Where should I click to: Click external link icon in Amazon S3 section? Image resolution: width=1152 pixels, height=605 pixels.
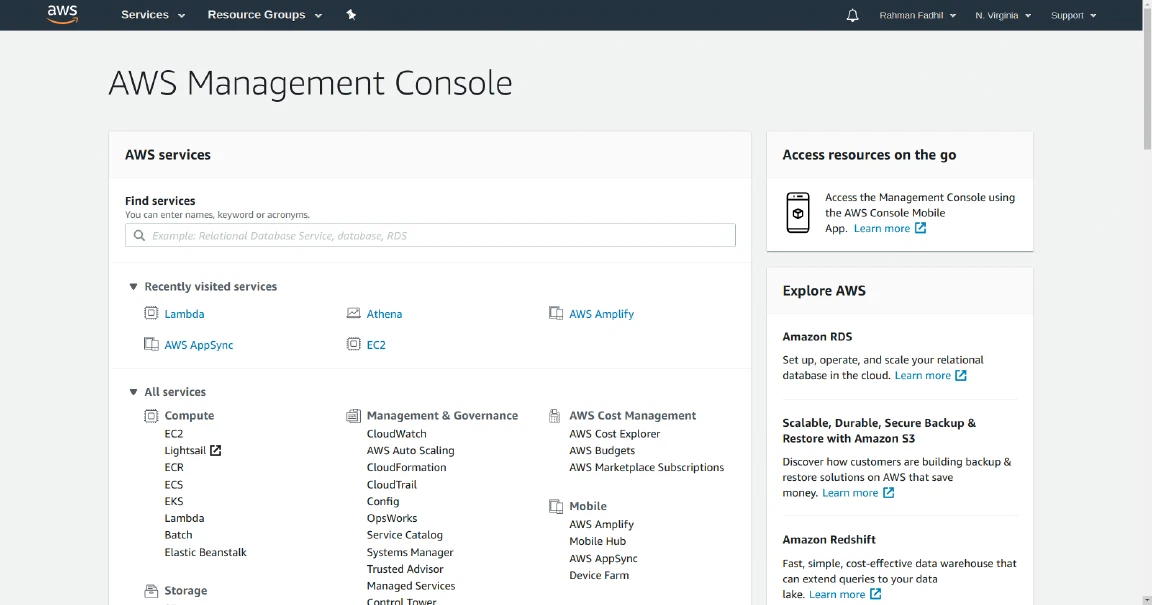point(888,493)
